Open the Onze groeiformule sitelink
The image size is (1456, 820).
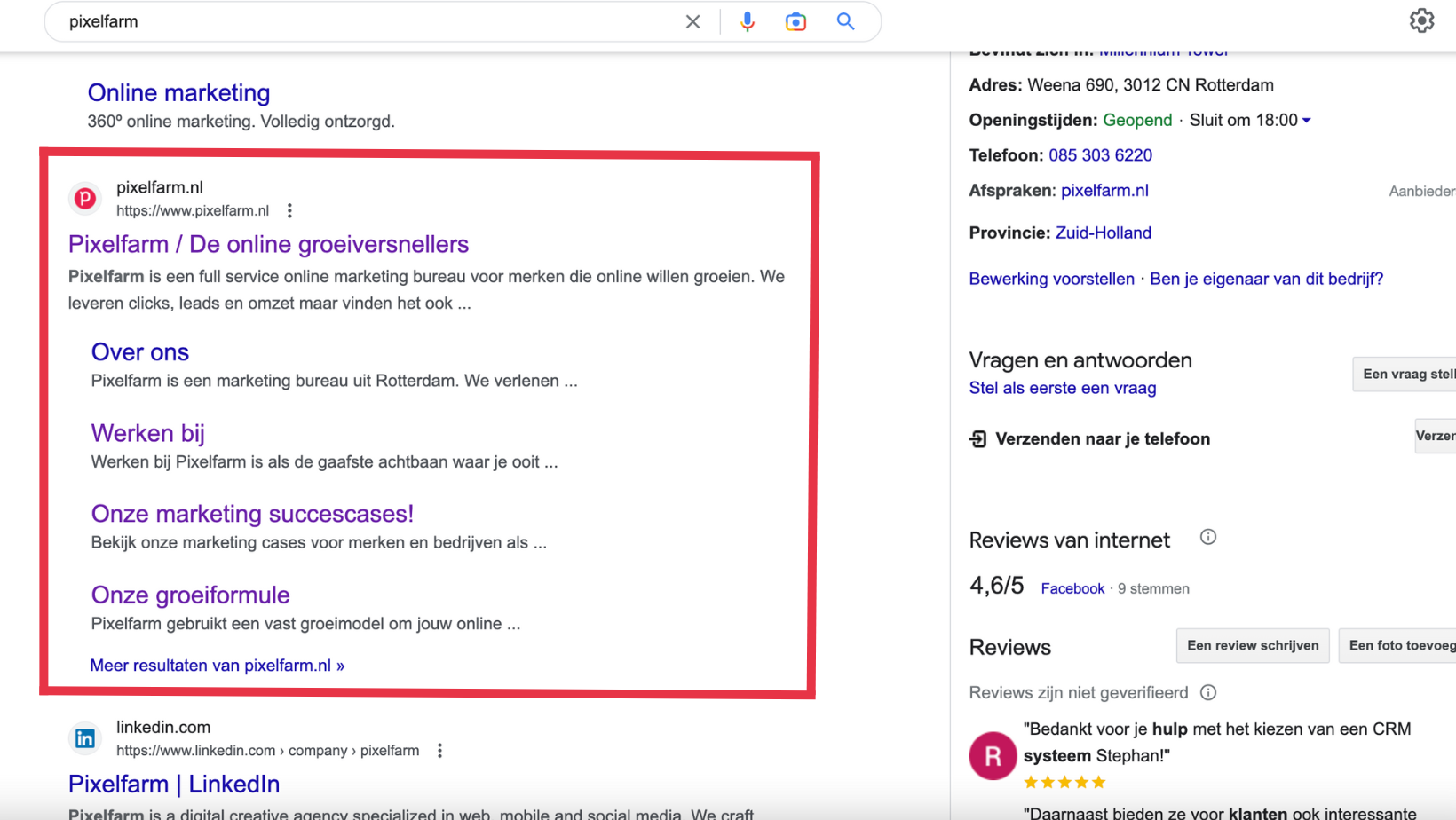pyautogui.click(x=190, y=595)
